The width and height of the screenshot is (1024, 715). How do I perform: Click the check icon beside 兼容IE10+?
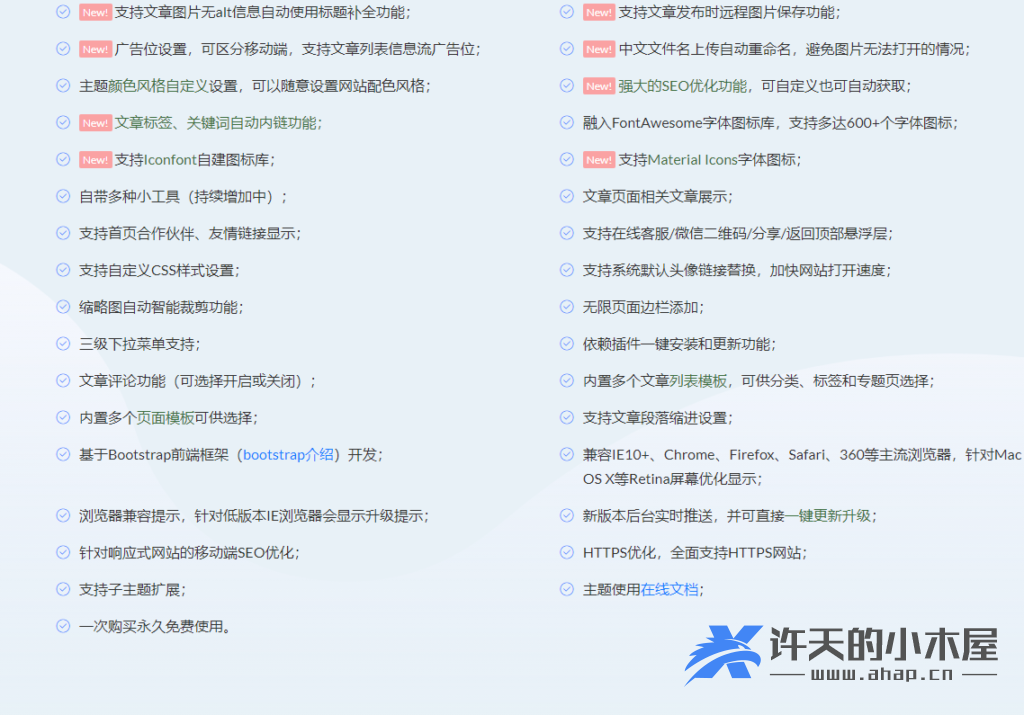567,454
